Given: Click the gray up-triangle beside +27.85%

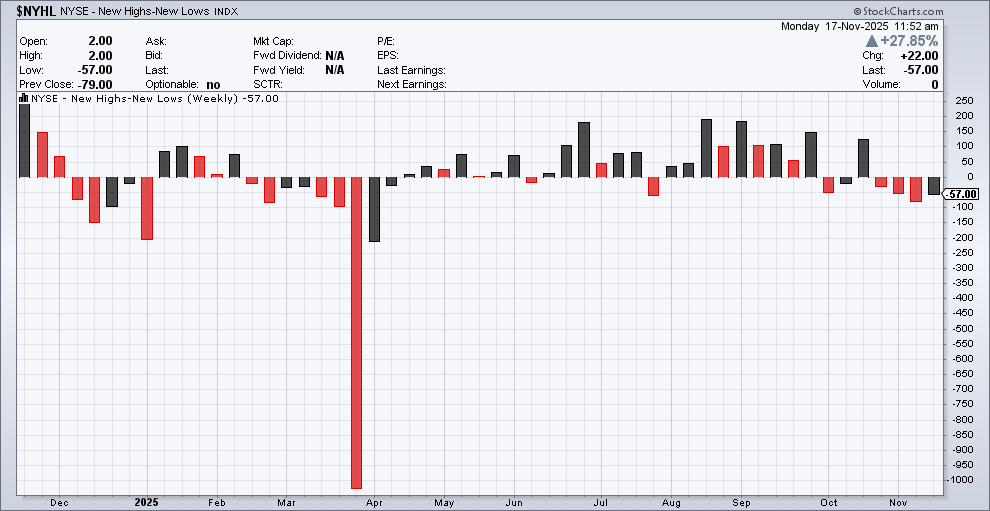Looking at the screenshot, I should tap(872, 41).
